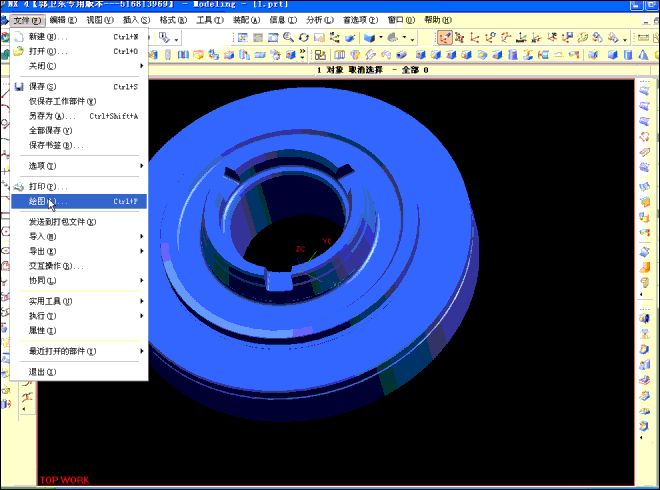660x490 pixels.
Task: Click the Block primitive icon before the cylinder
Action: (612, 55)
